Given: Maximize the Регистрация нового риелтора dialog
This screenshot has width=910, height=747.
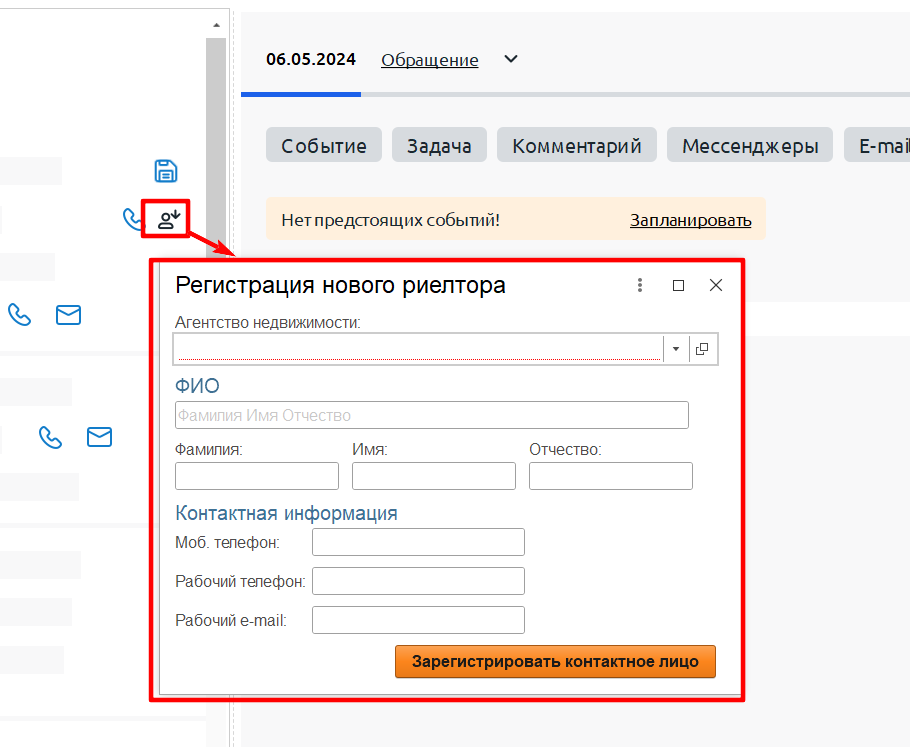Looking at the screenshot, I should 678,285.
